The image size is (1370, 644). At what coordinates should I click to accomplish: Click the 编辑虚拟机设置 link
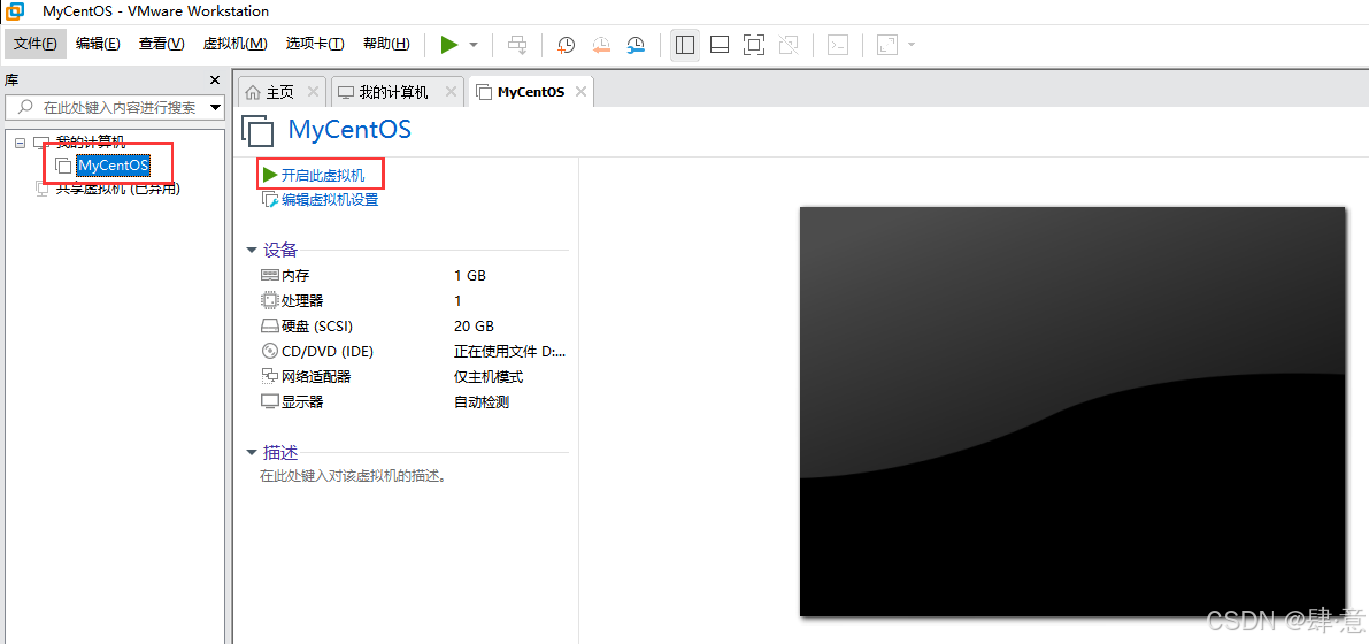(x=330, y=200)
